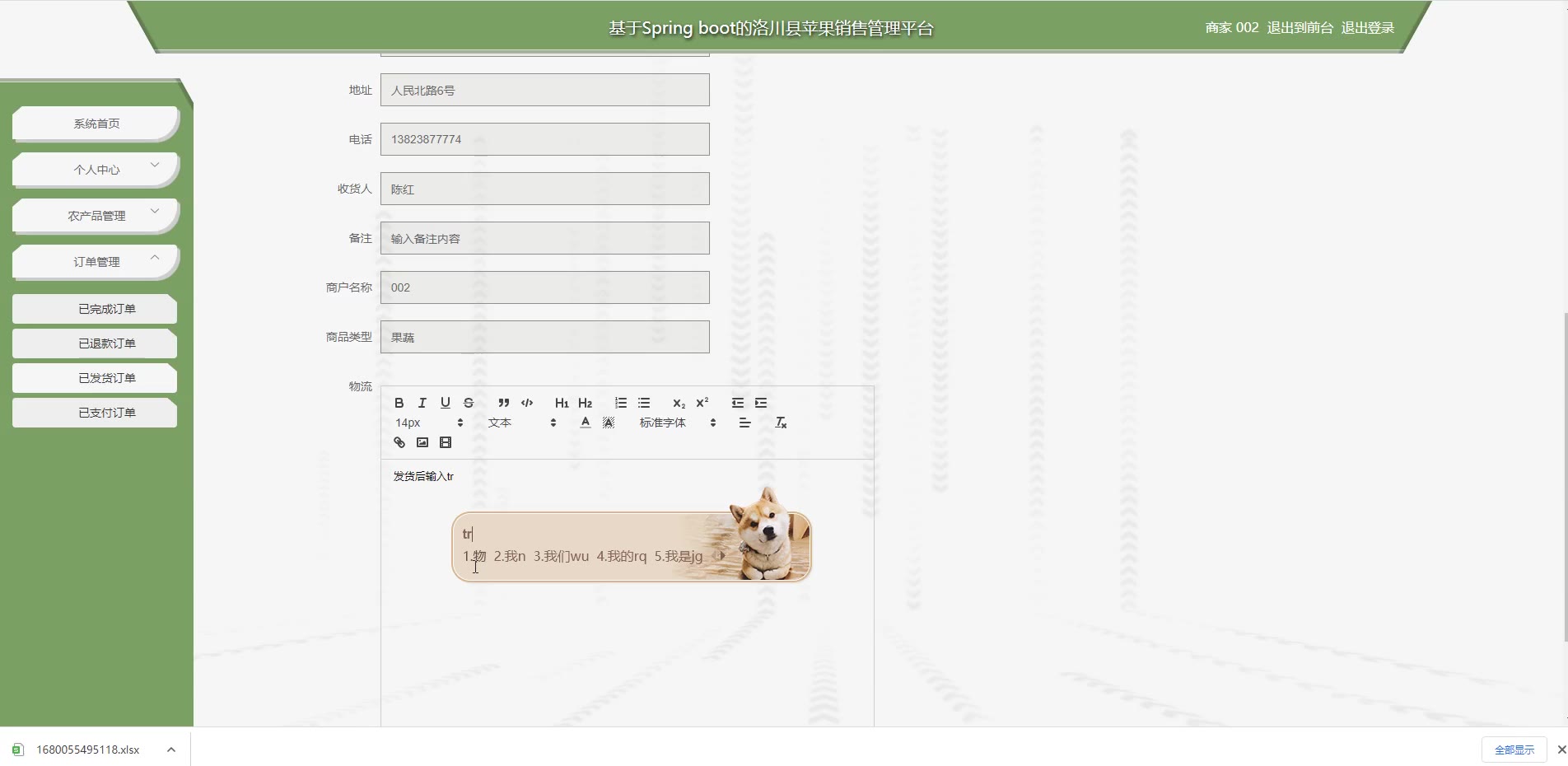Image resolution: width=1568 pixels, height=766 pixels.
Task: Apply subscript formatting
Action: tap(679, 403)
